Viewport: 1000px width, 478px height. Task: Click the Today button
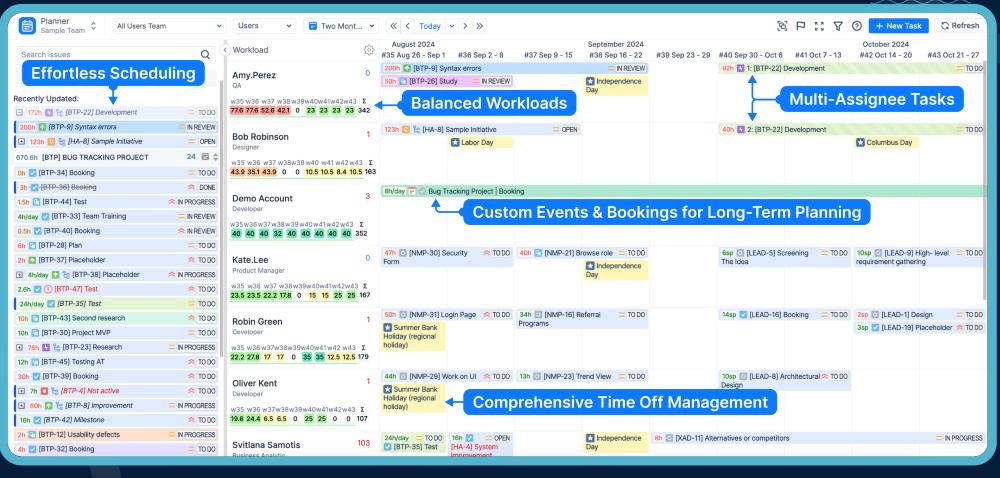(430, 26)
